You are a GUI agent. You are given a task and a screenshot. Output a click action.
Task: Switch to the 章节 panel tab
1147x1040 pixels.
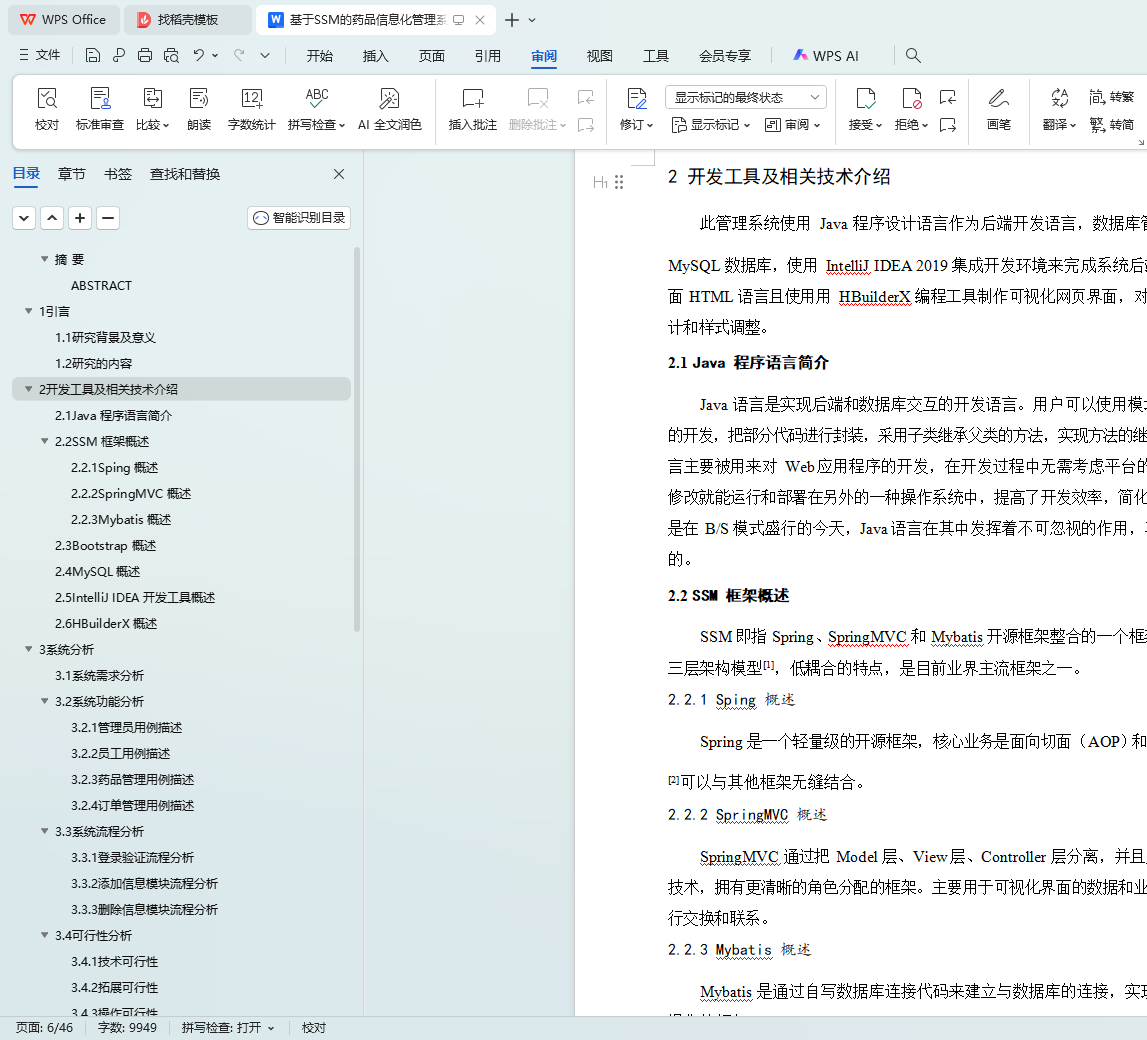pyautogui.click(x=72, y=174)
